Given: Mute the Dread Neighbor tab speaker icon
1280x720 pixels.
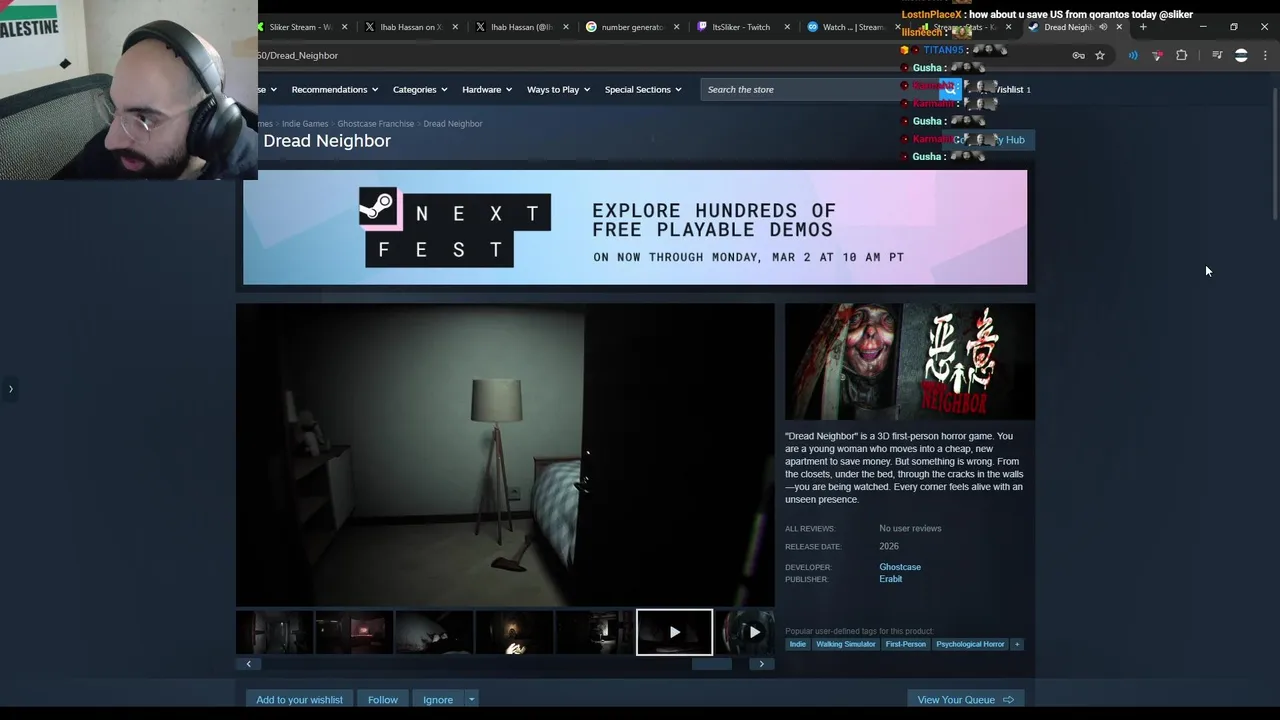Looking at the screenshot, I should click(1103, 27).
